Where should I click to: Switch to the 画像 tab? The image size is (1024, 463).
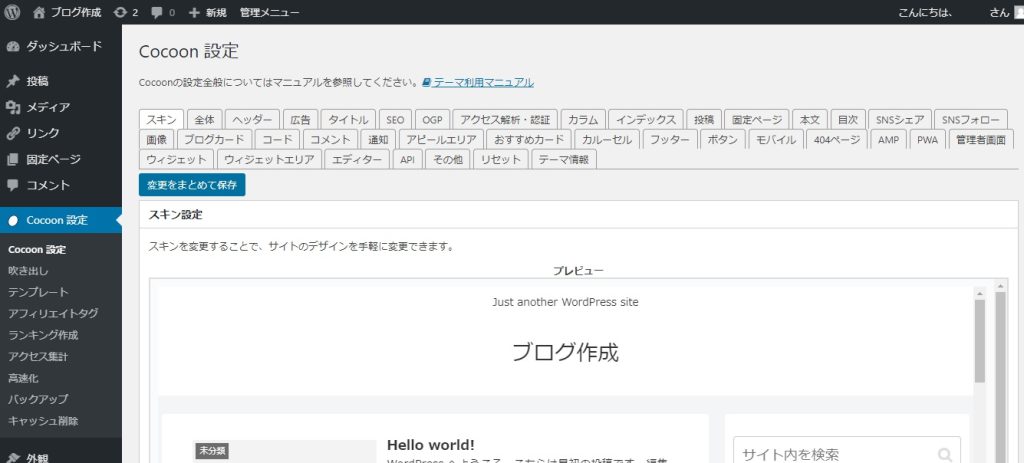(x=157, y=139)
